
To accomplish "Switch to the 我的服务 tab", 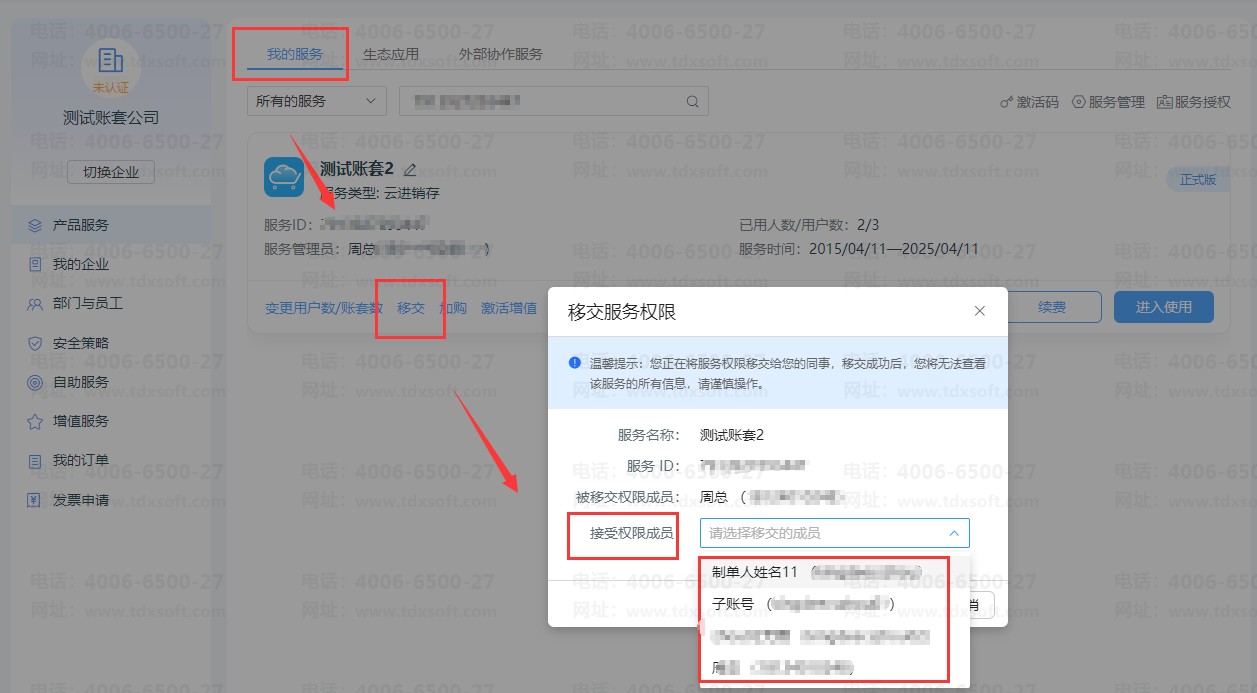I will pyautogui.click(x=295, y=54).
